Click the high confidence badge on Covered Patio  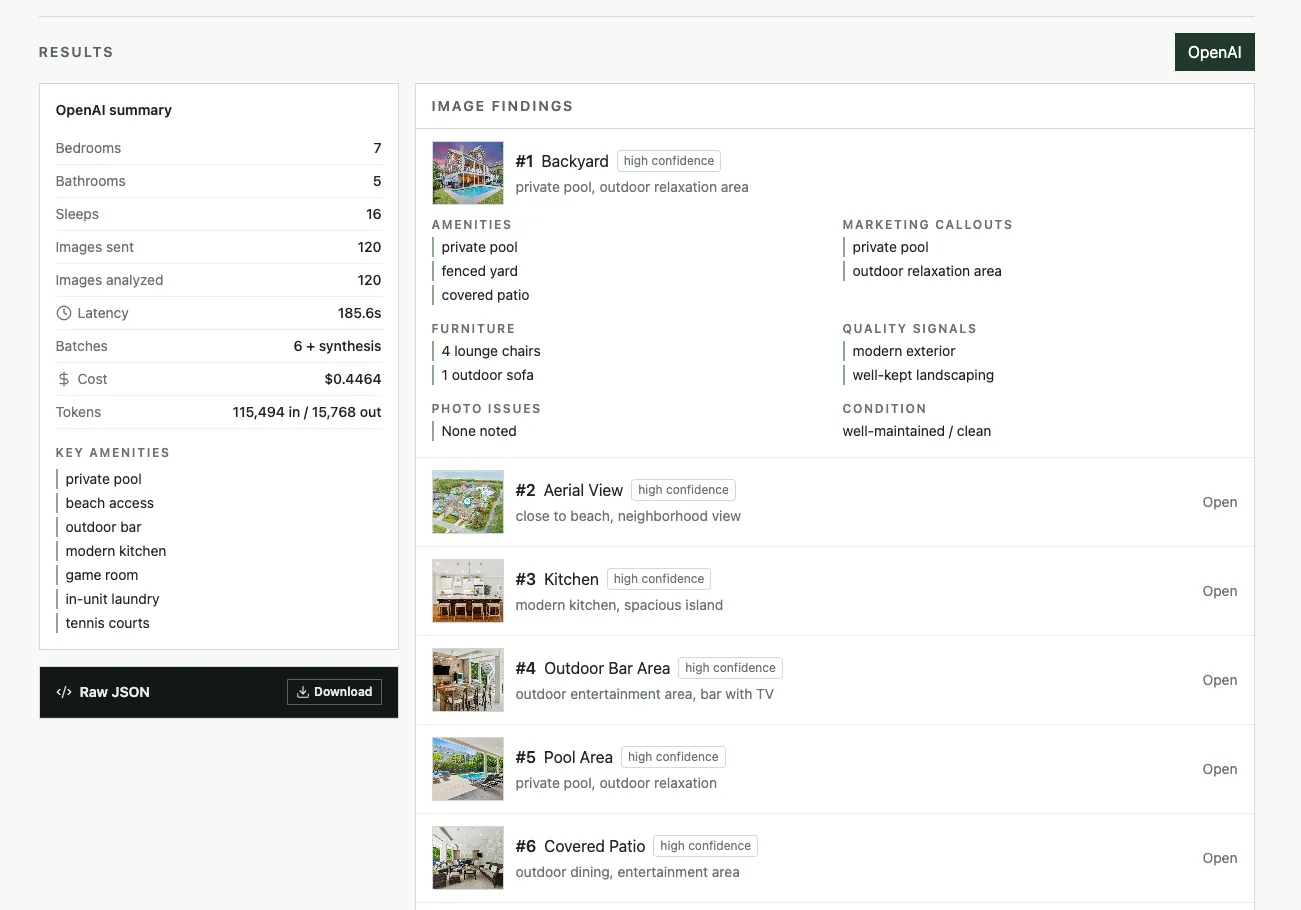705,846
